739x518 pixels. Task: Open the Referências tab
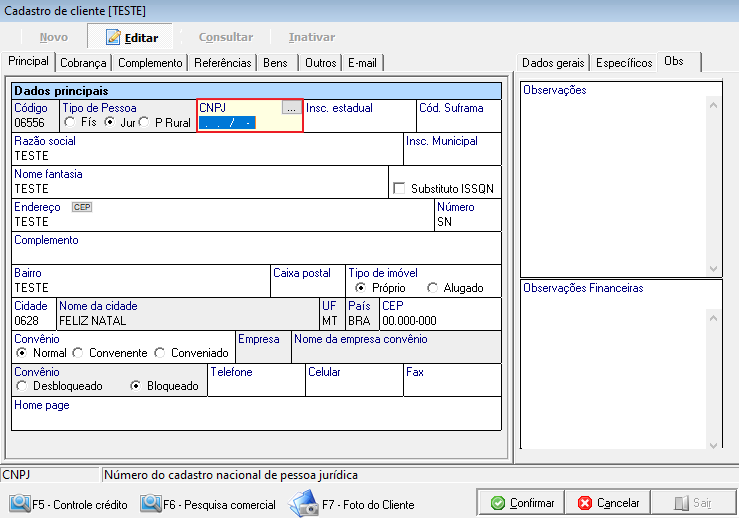tap(222, 62)
